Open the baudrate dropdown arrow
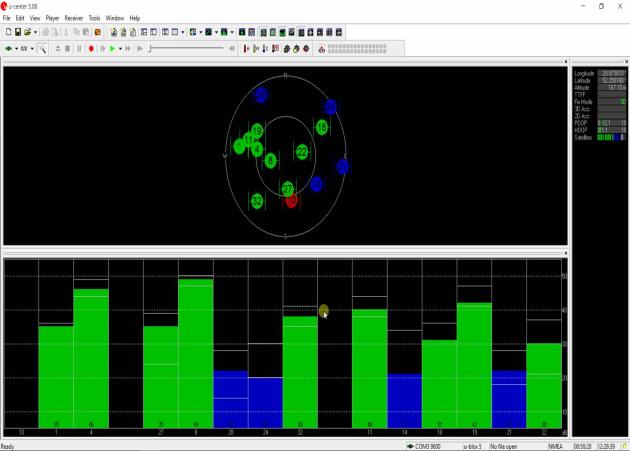 [32, 49]
